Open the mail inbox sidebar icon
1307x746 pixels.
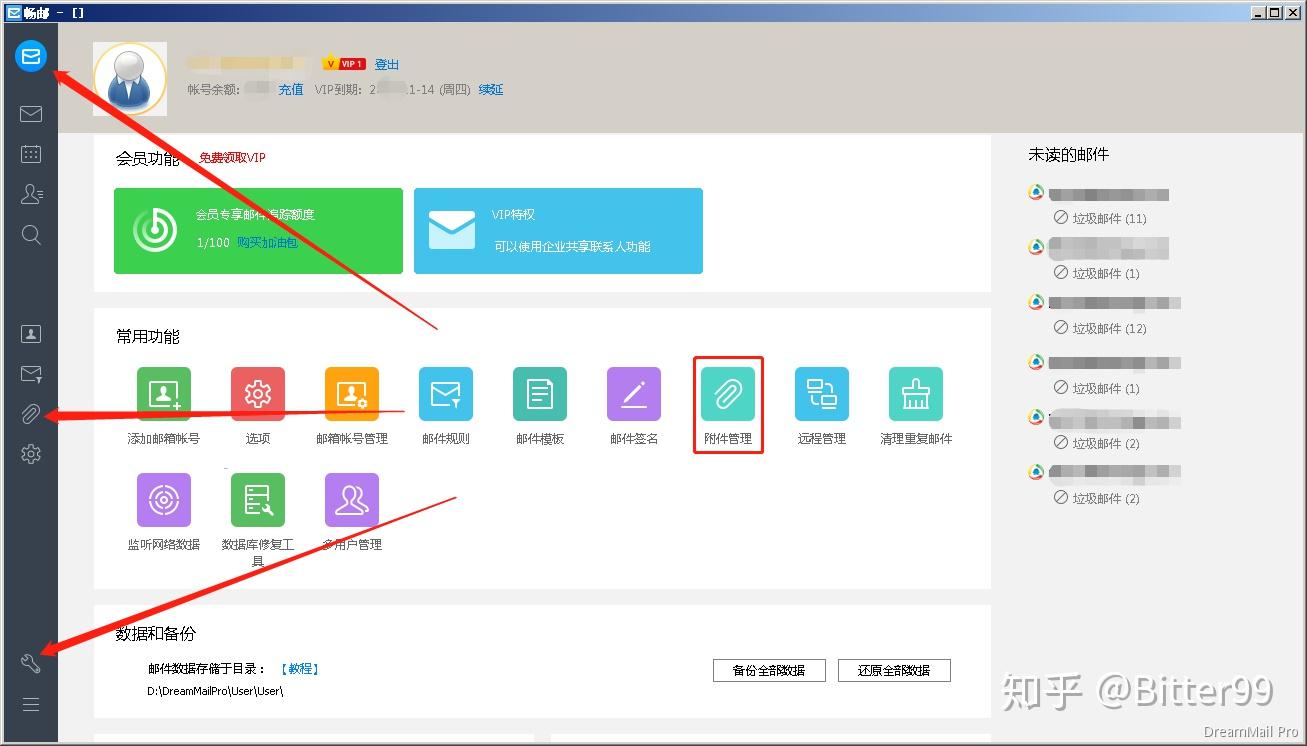pyautogui.click(x=31, y=114)
